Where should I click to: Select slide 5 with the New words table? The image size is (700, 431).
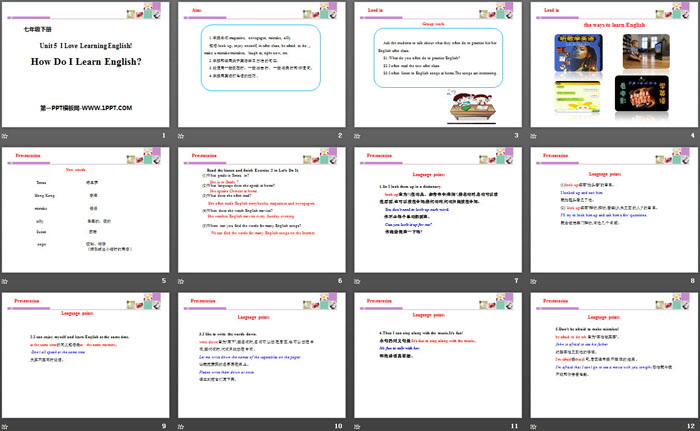86,209
